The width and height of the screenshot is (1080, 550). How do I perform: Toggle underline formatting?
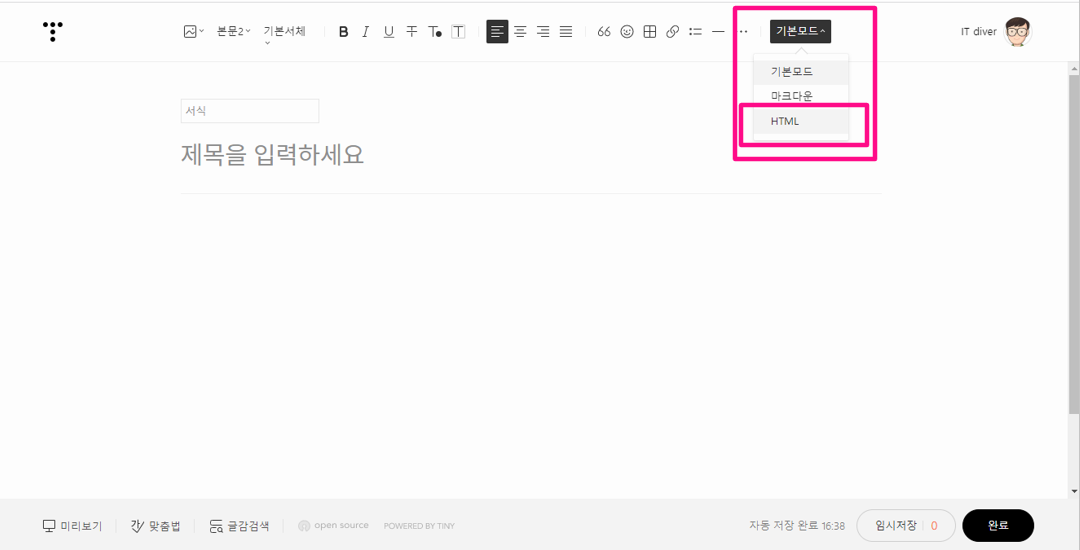tap(388, 32)
